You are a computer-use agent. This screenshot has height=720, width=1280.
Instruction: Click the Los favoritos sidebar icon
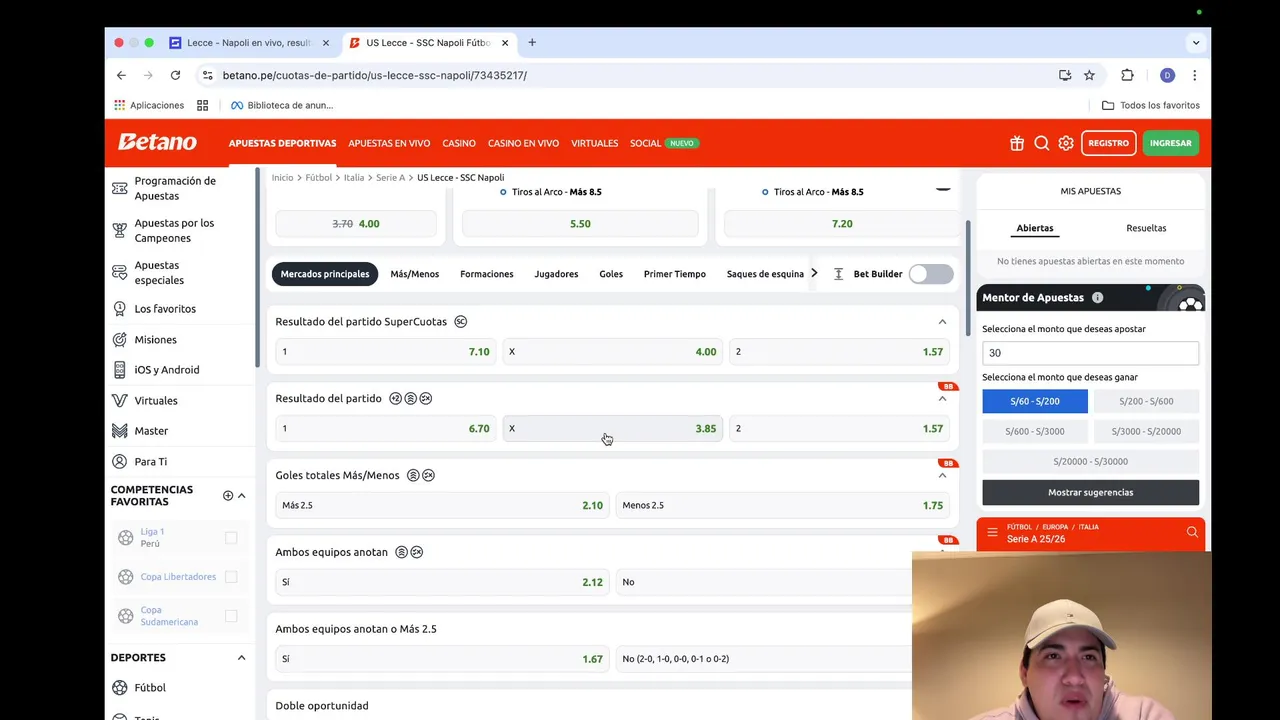tap(120, 309)
